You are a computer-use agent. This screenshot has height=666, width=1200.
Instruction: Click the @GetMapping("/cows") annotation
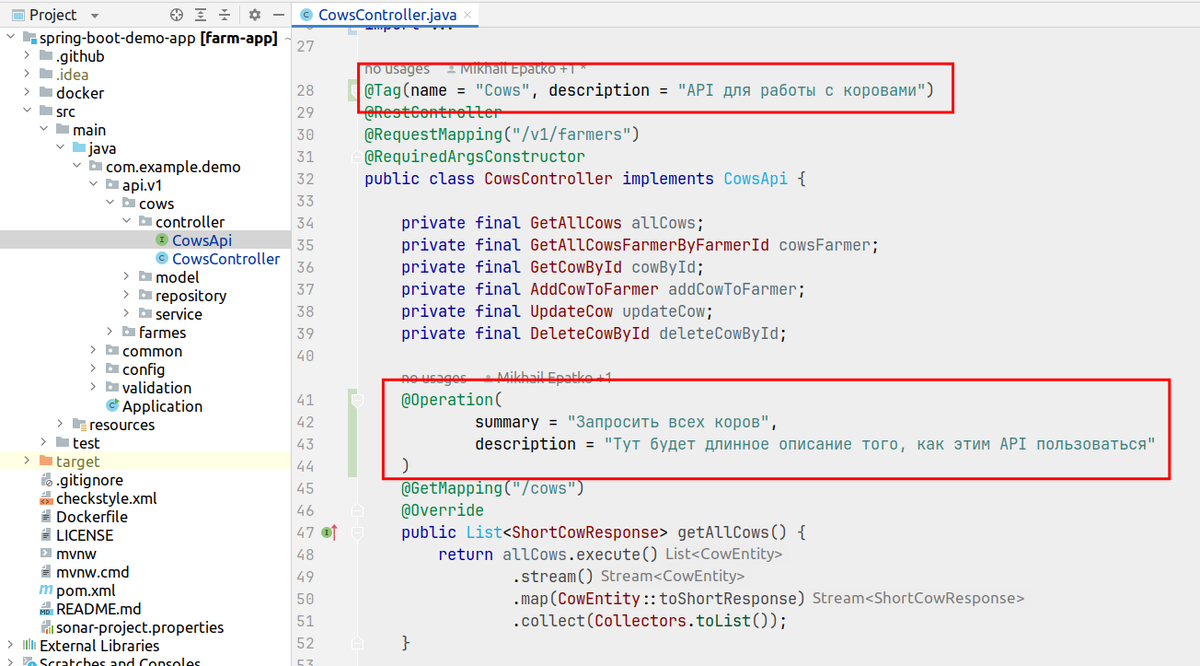click(492, 488)
